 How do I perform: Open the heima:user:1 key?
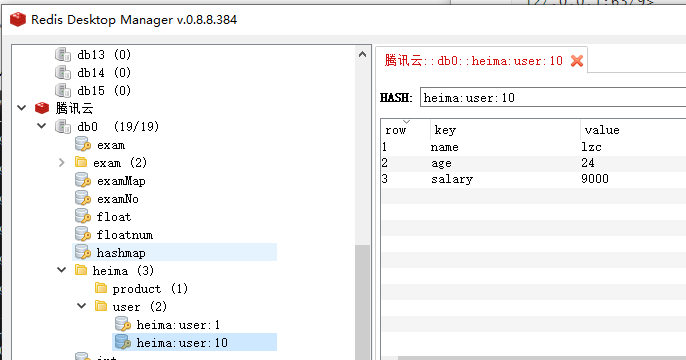(178, 325)
